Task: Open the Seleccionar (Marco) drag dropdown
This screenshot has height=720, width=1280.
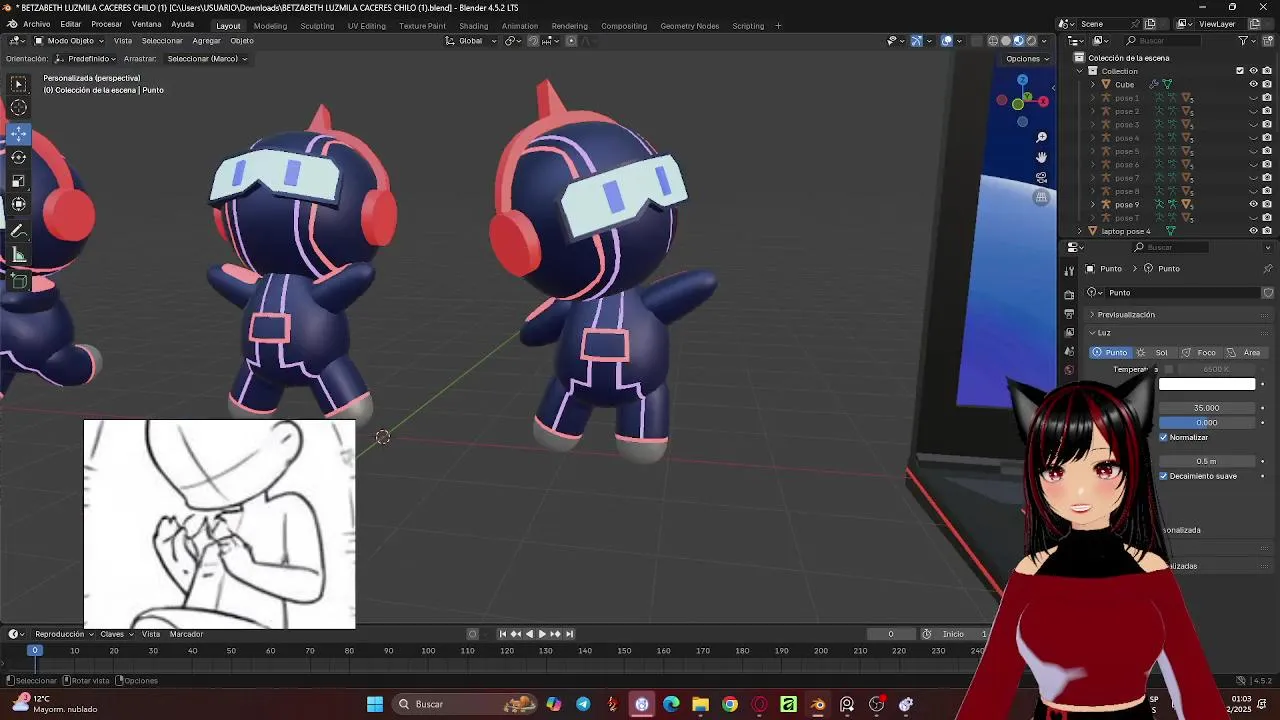Action: [207, 59]
